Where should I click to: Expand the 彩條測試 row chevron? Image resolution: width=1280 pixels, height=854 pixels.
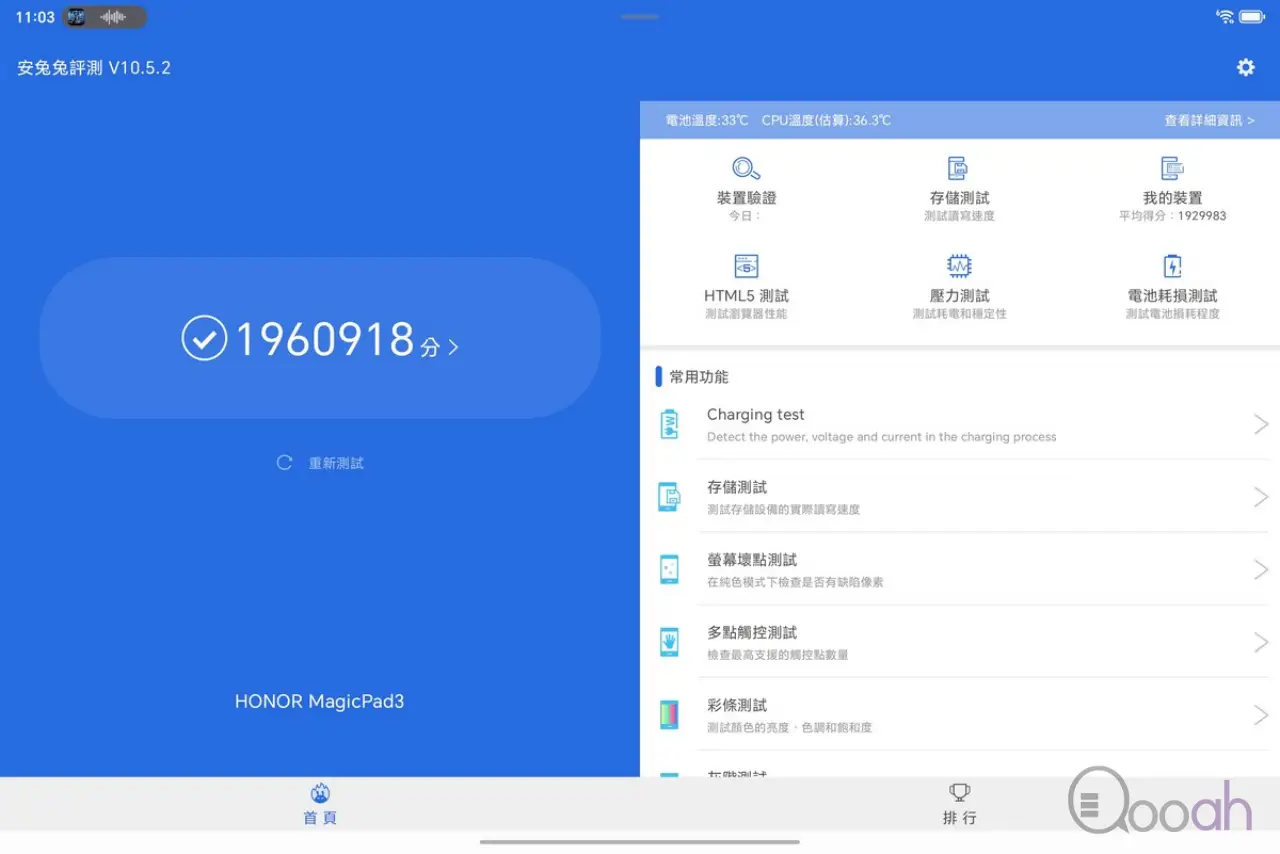[x=1261, y=715]
